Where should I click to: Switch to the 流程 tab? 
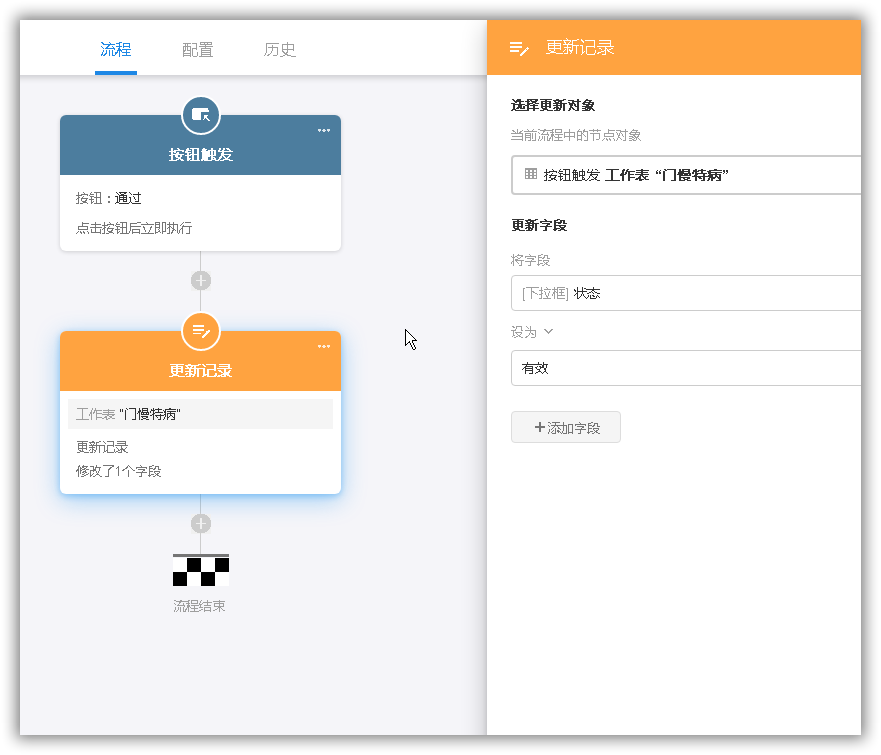click(x=116, y=50)
